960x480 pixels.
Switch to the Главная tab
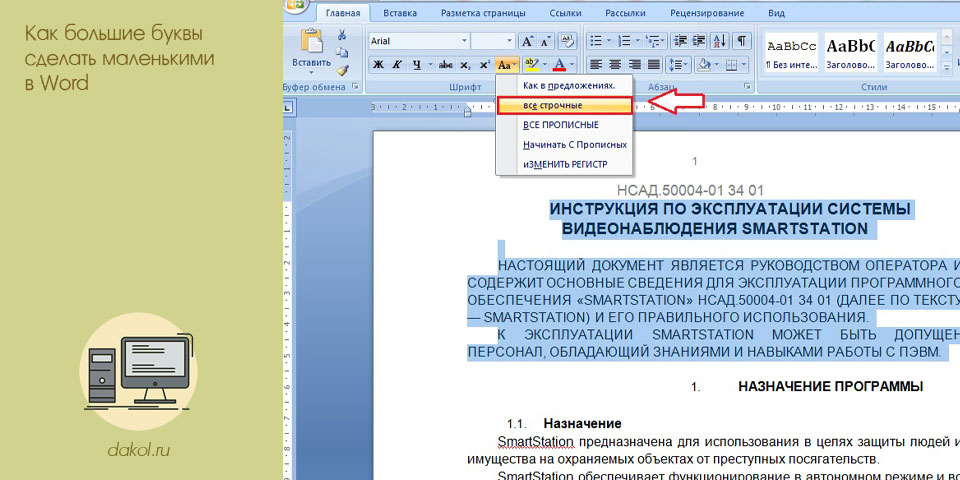[x=343, y=13]
